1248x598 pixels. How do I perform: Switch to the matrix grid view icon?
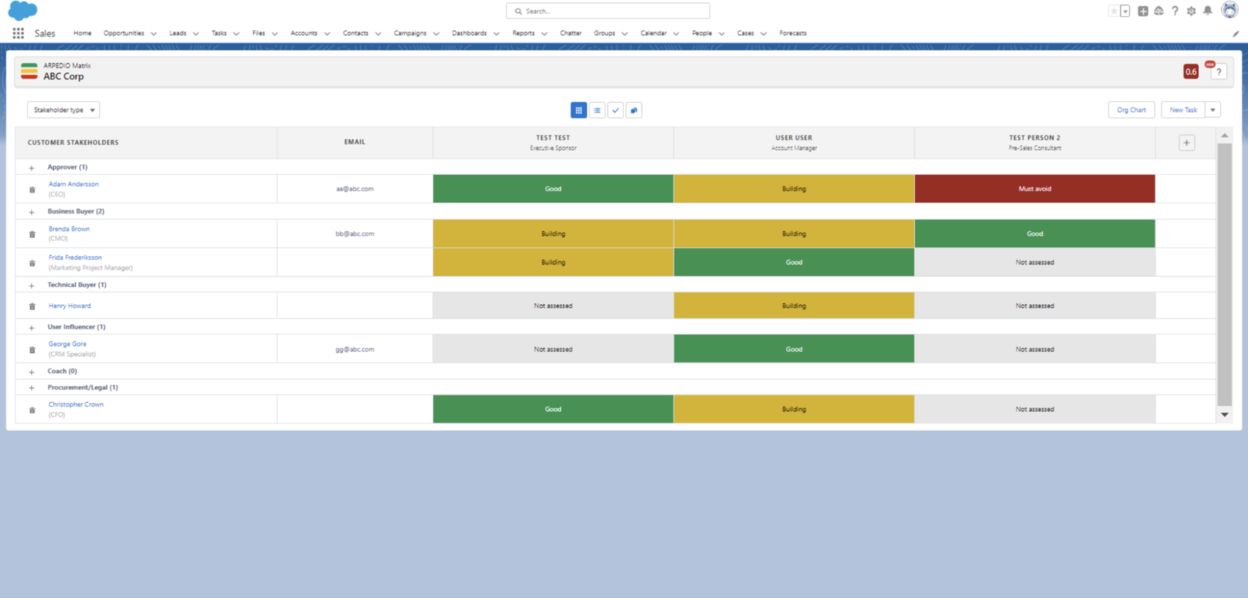click(579, 110)
